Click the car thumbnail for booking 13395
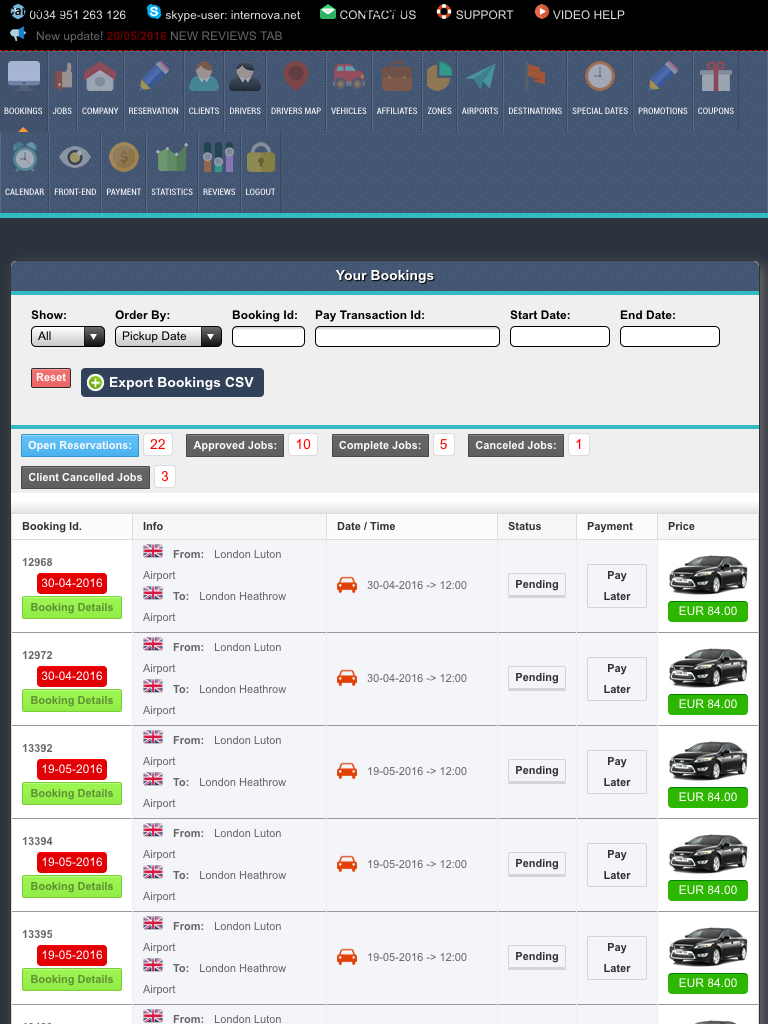The height and width of the screenshot is (1024, 768). tap(708, 946)
